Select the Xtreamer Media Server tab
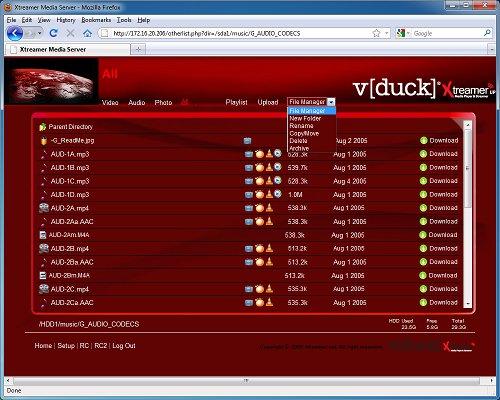This screenshot has height=400, width=500. point(68,49)
